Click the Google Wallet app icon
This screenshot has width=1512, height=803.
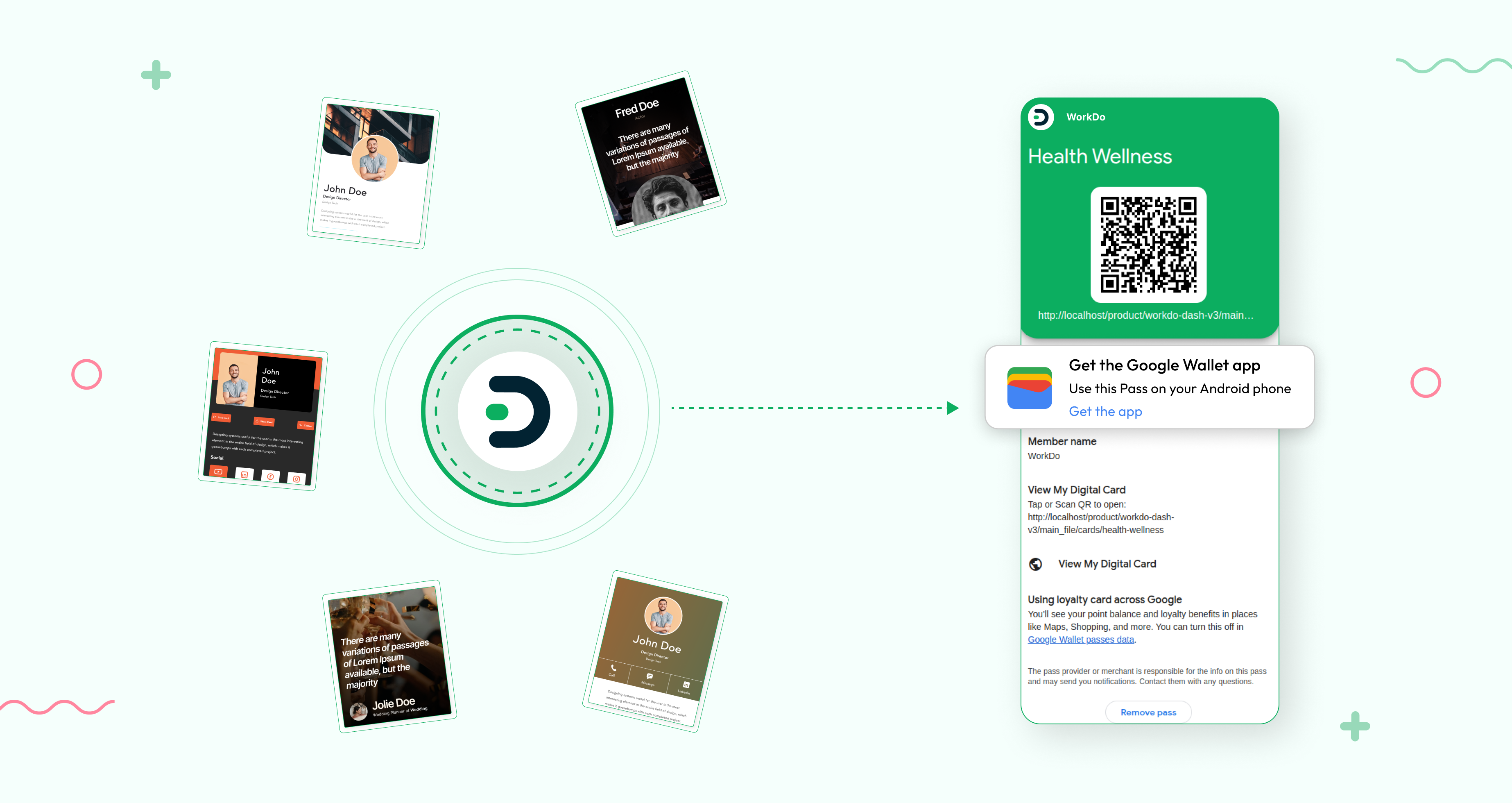[1030, 388]
